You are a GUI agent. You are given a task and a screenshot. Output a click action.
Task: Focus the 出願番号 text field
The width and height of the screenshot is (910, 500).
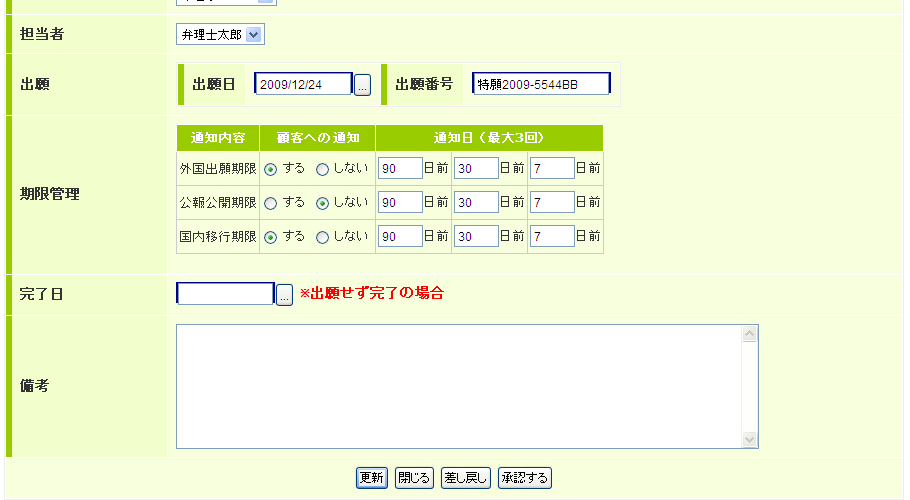[541, 84]
